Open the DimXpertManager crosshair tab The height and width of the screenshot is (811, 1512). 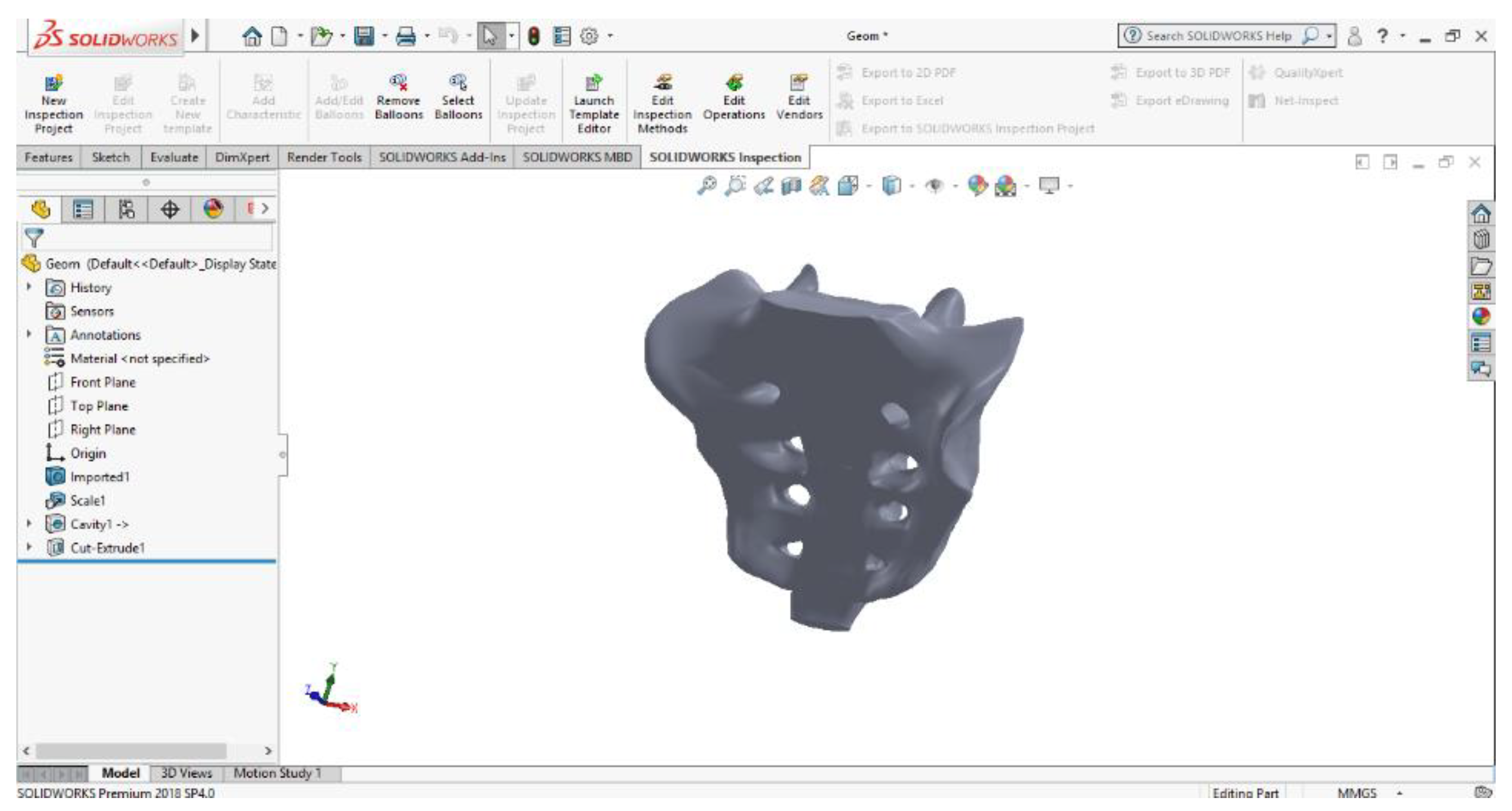coord(170,210)
